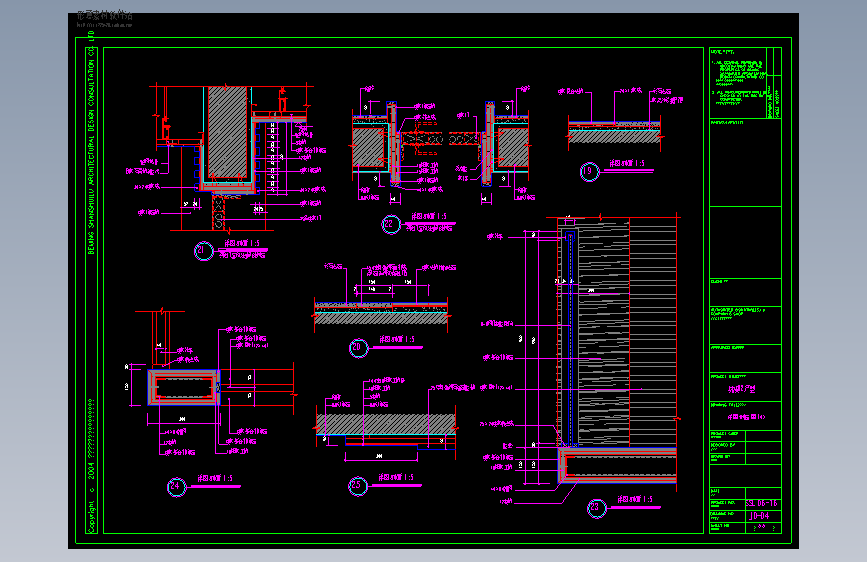This screenshot has height=562, width=867.
Task: Click the 1:5 scale label of detail 23
Action: (635, 499)
